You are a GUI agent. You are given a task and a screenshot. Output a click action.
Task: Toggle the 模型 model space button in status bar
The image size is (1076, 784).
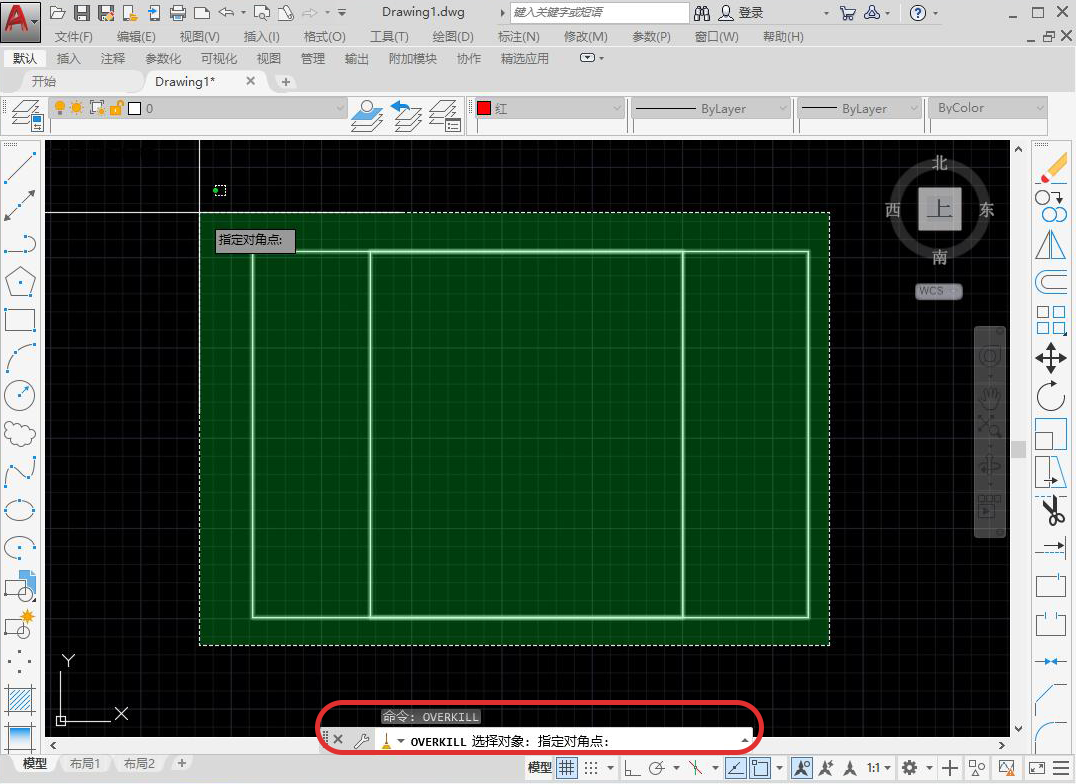click(x=539, y=768)
